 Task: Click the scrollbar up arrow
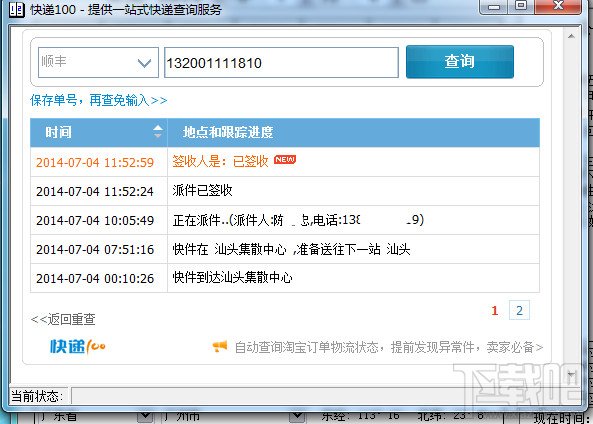coord(571,36)
